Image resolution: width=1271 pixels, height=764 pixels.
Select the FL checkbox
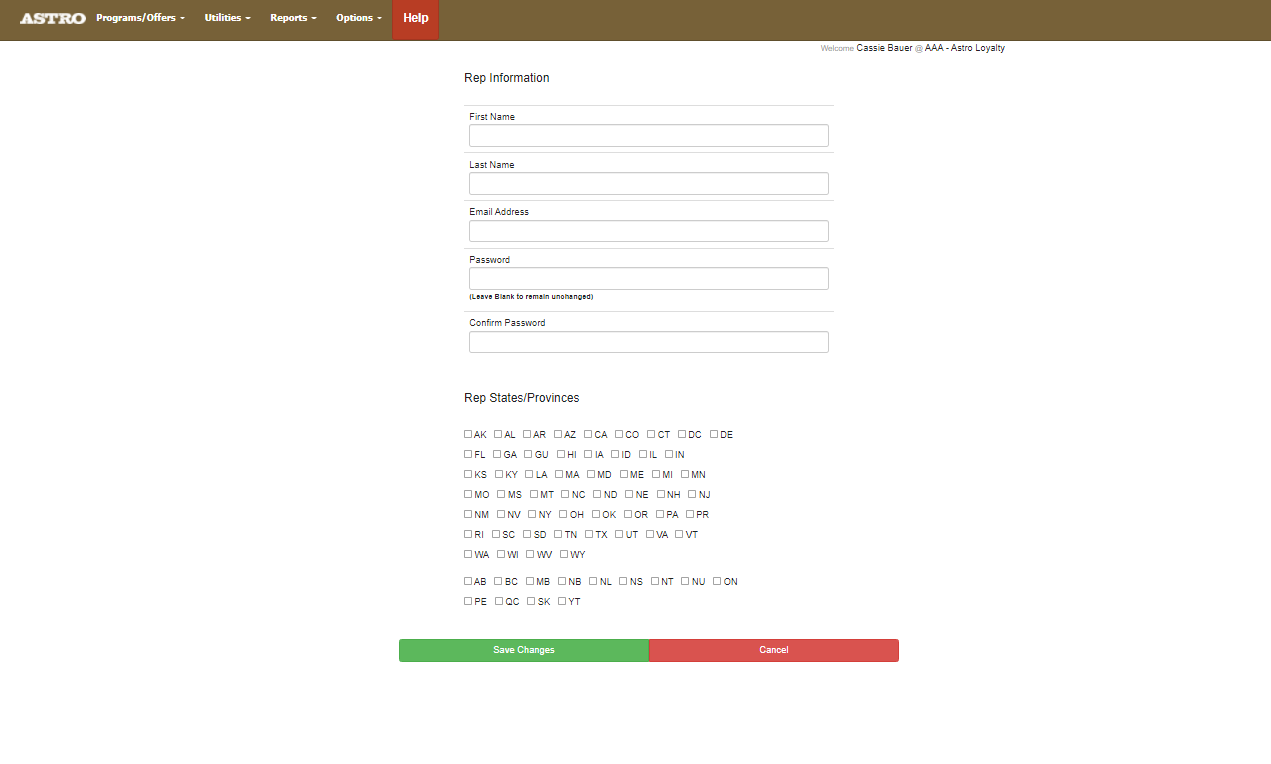point(468,454)
